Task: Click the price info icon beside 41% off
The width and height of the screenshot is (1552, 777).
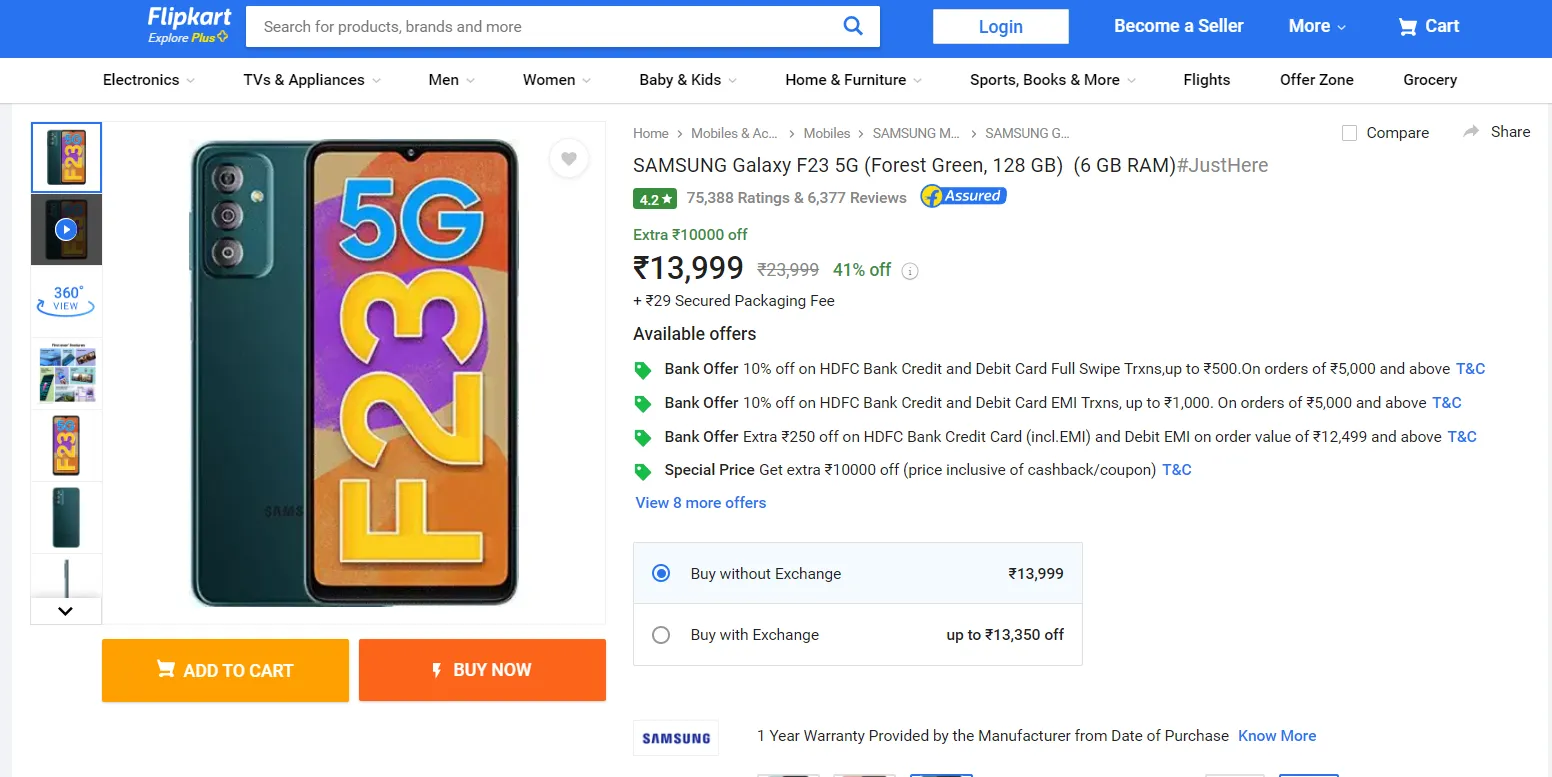Action: (x=910, y=271)
